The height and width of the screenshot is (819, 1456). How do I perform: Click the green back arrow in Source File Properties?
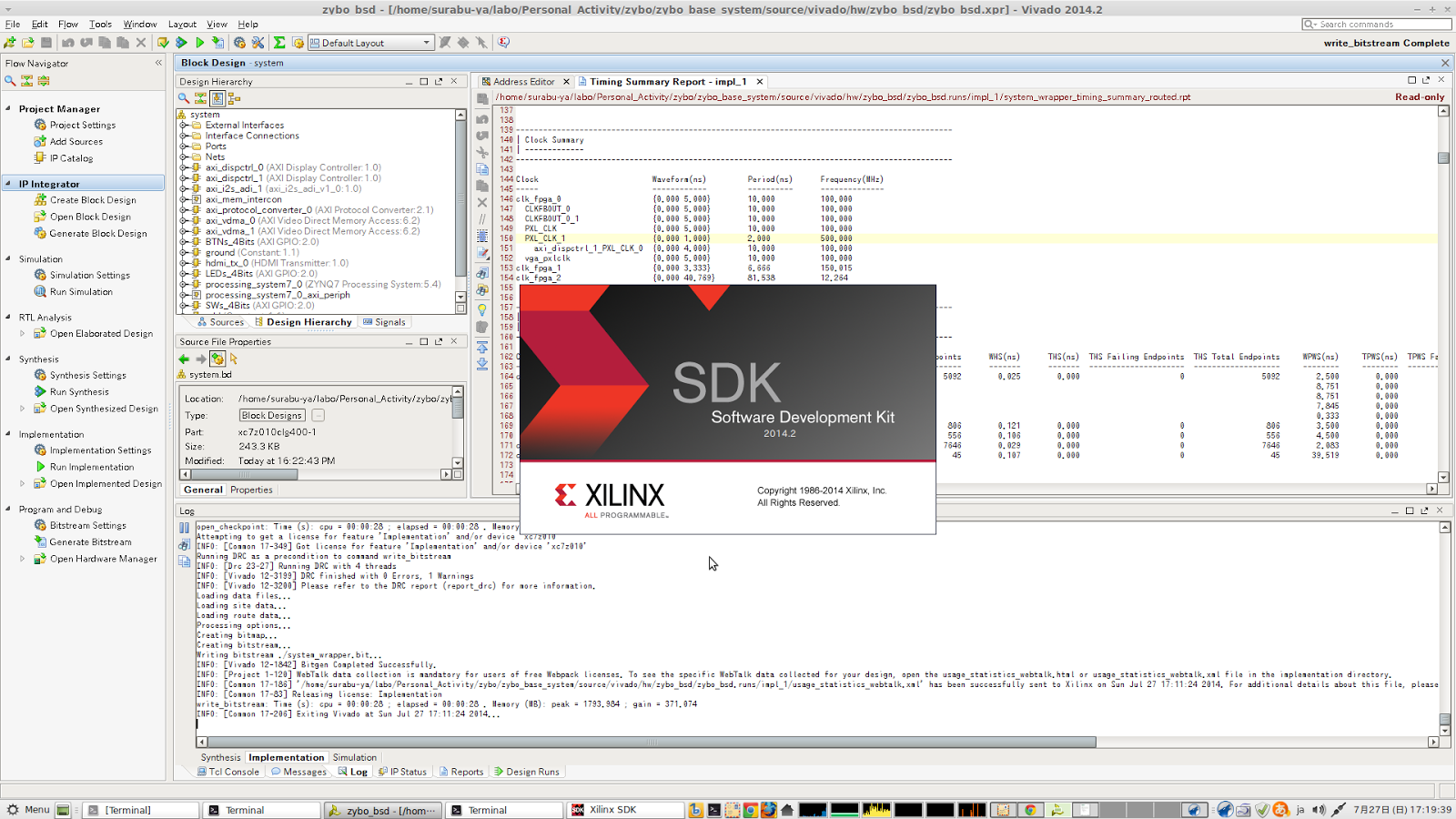(x=184, y=359)
